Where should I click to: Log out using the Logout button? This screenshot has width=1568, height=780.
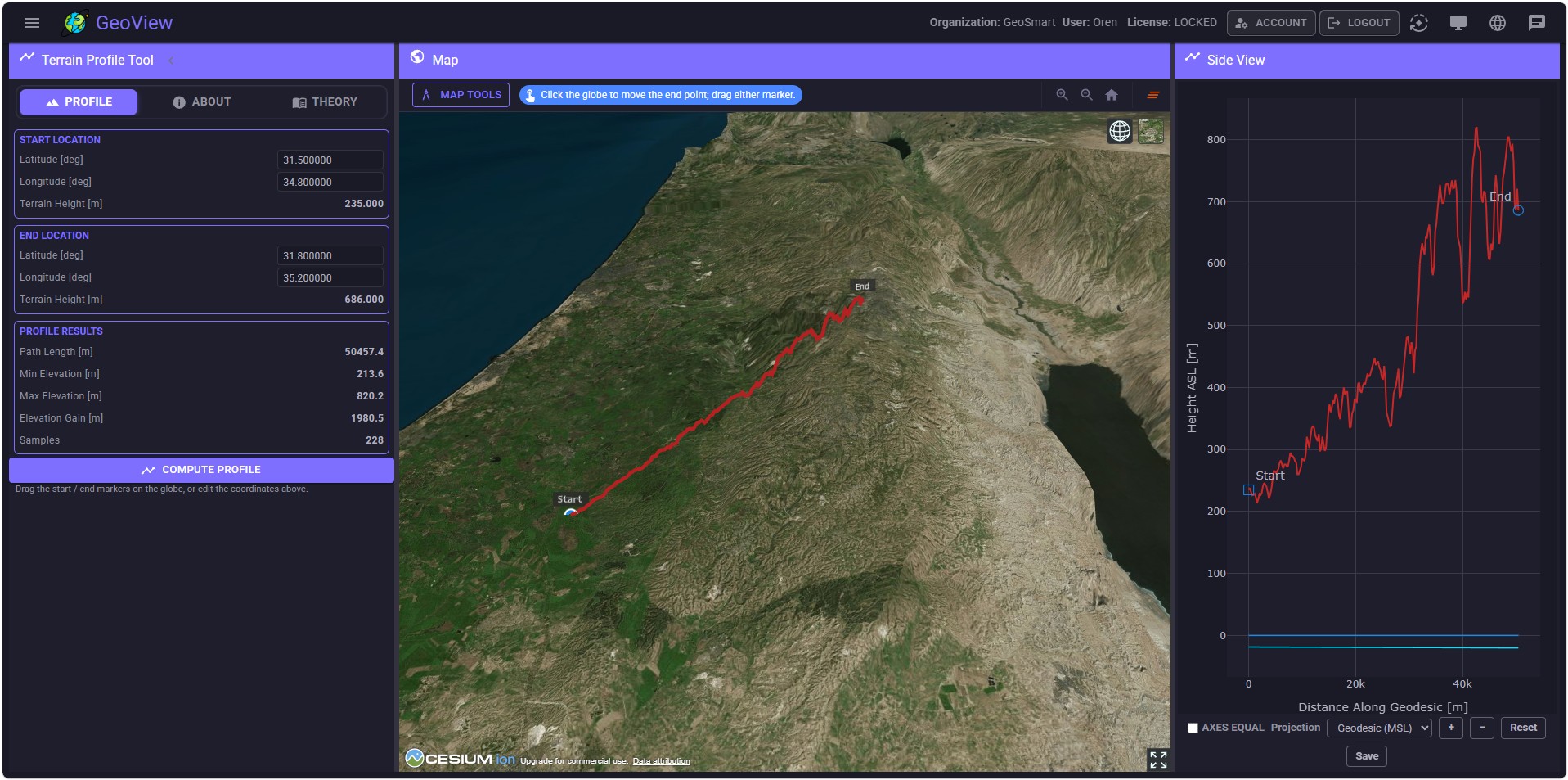tap(1359, 23)
